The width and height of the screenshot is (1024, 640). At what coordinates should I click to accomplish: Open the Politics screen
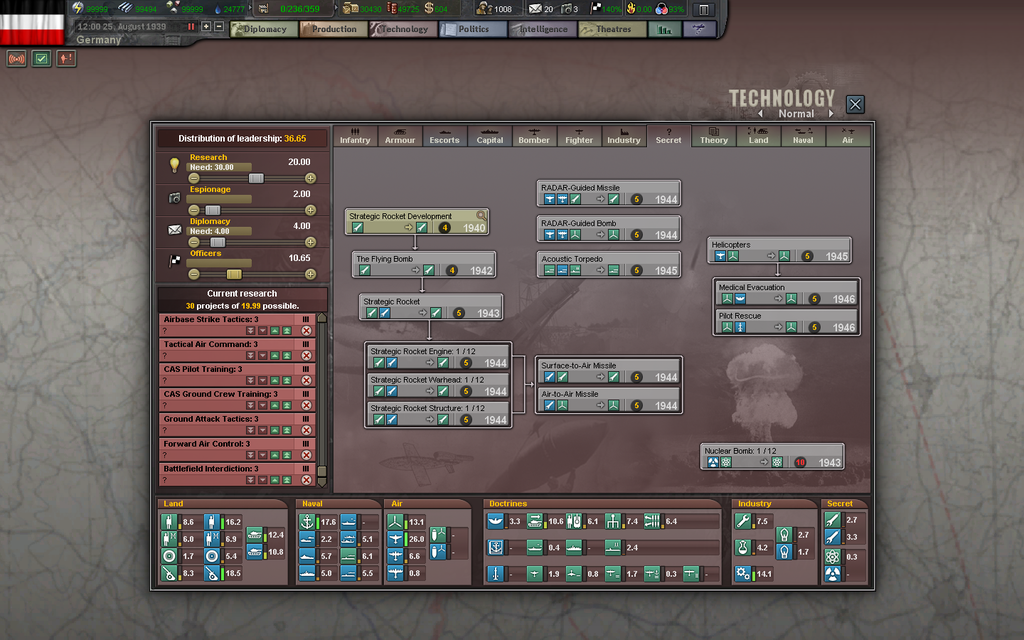point(473,29)
